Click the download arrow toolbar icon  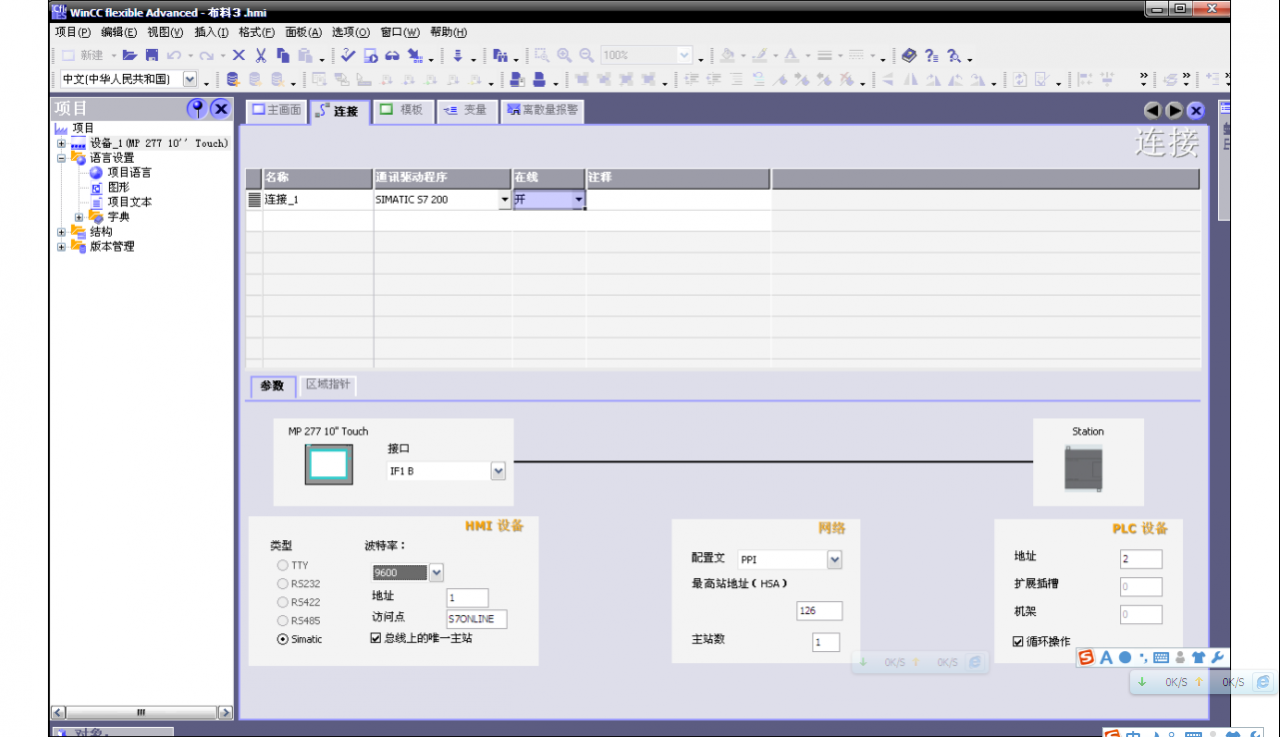tap(457, 55)
